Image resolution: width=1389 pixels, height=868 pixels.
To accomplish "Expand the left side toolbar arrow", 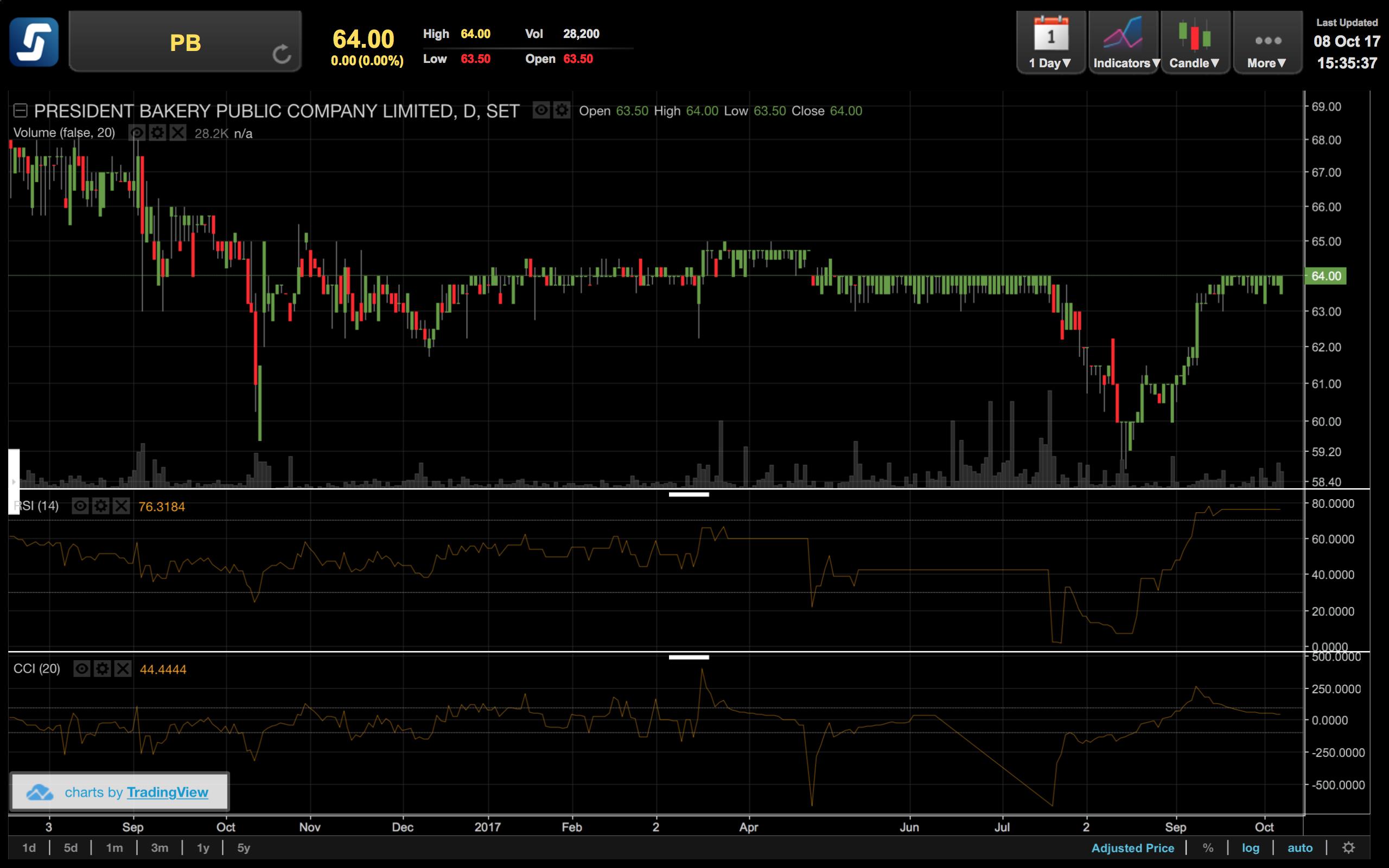I will coord(14,482).
